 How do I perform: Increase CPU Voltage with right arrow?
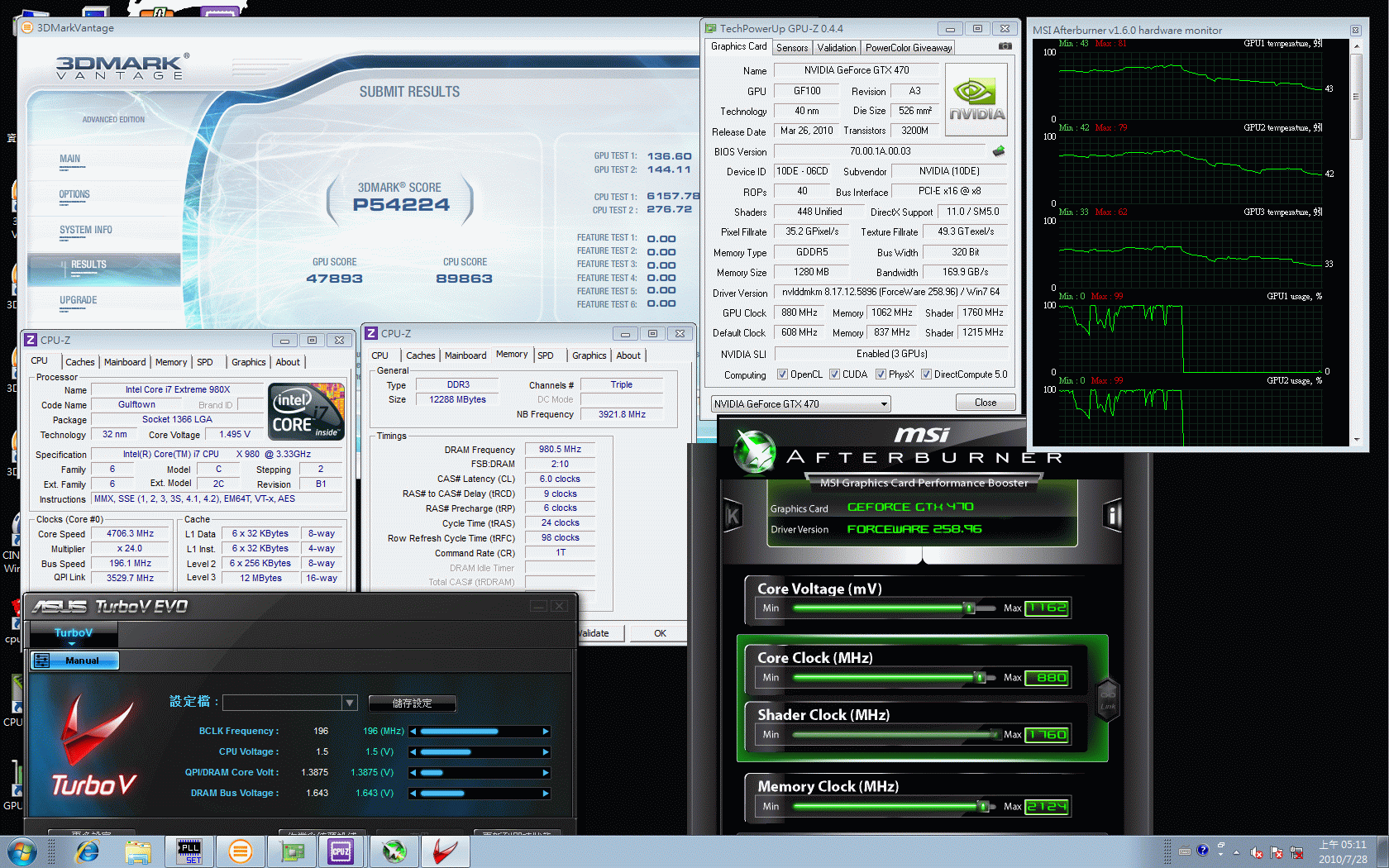click(546, 752)
